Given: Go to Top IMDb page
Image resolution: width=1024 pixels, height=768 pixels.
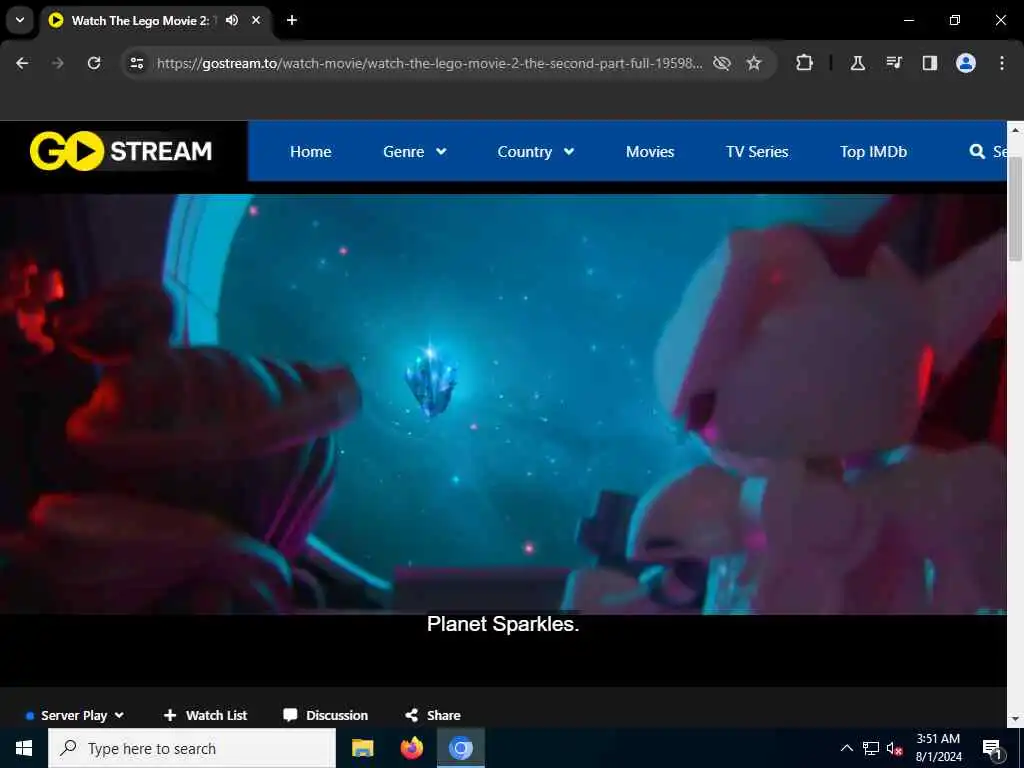Looking at the screenshot, I should coord(873,152).
